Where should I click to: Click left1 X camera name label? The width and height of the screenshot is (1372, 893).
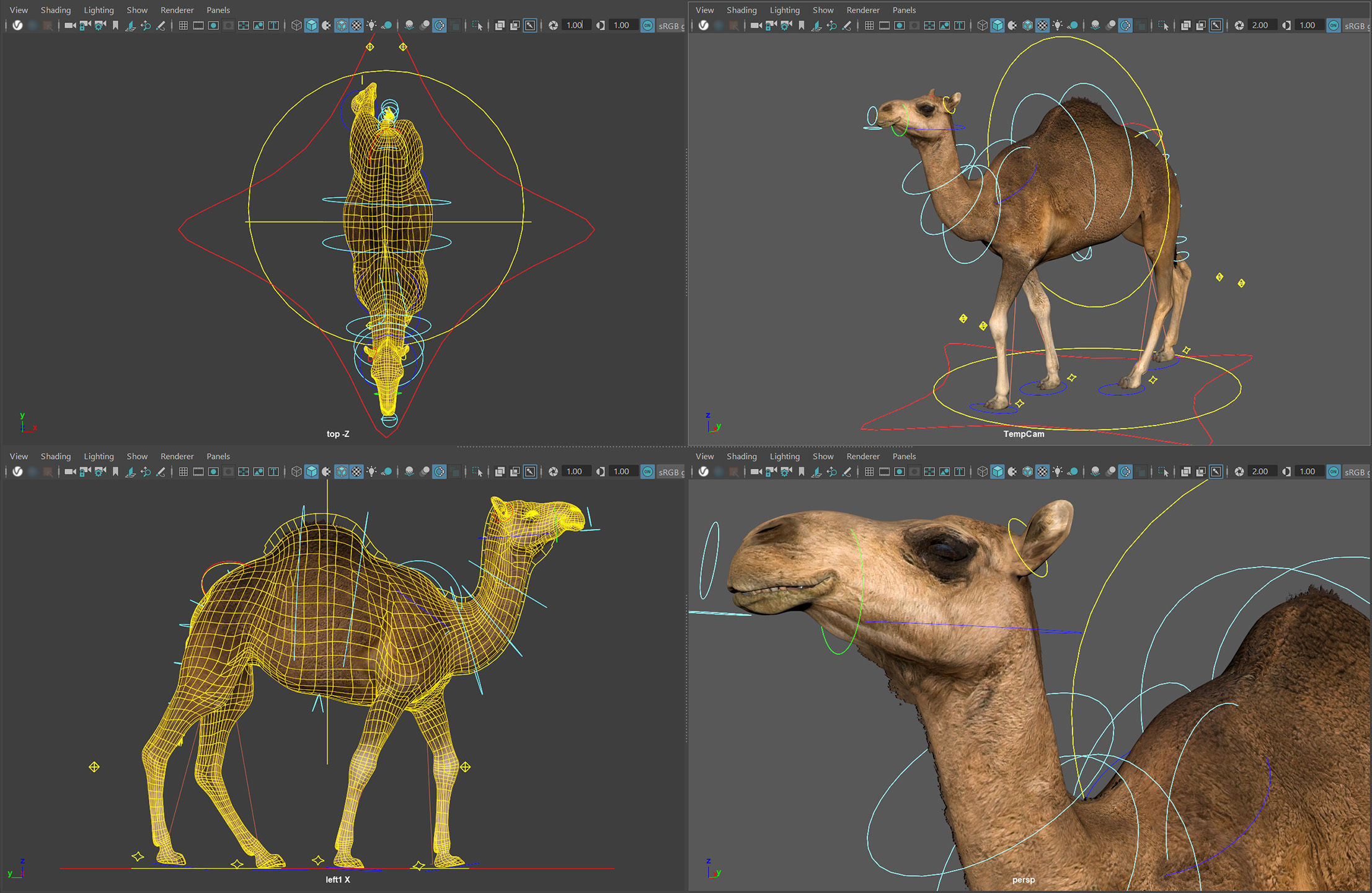338,879
